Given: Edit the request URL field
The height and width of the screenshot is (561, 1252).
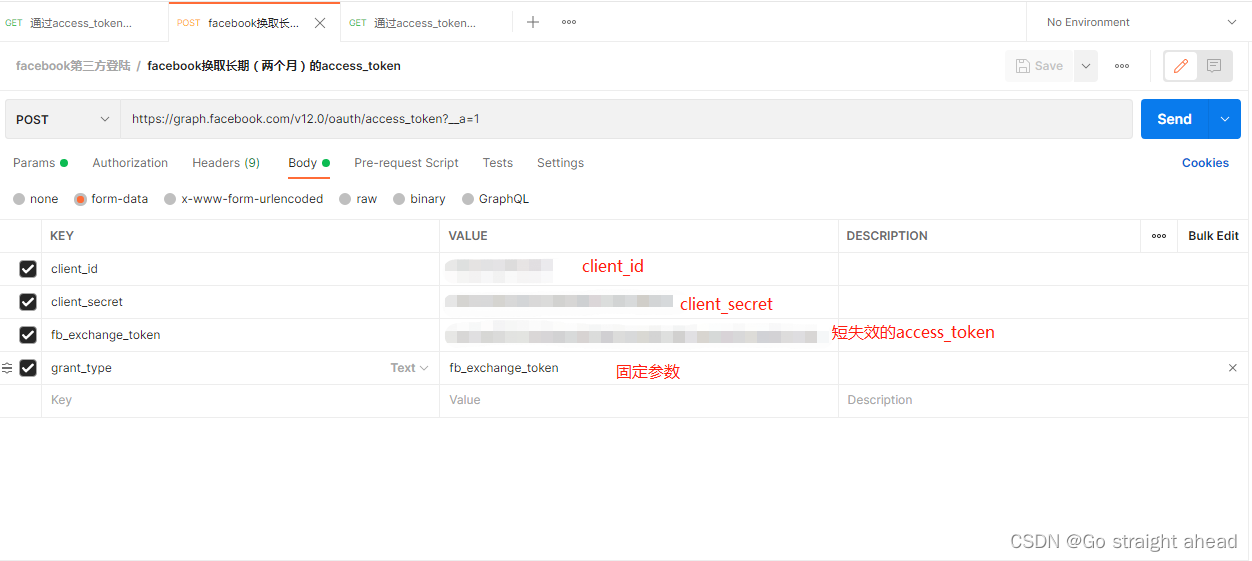Looking at the screenshot, I should point(626,119).
